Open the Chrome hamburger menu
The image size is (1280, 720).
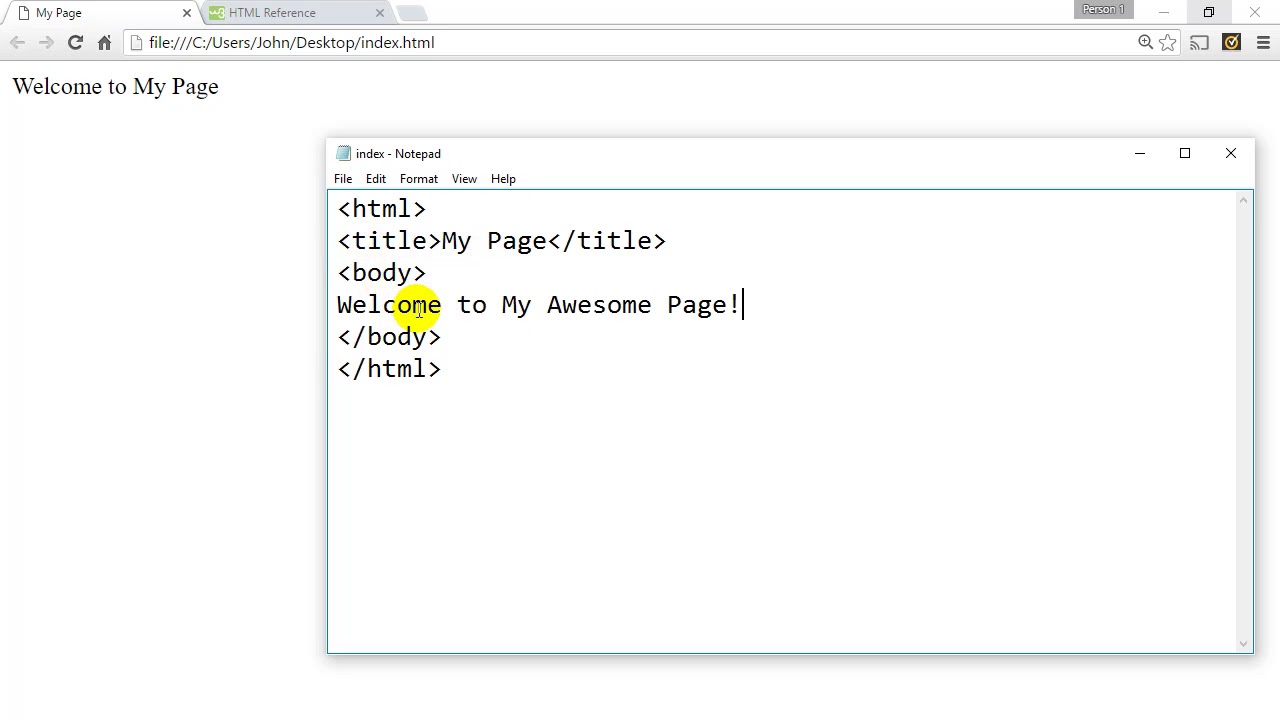(1263, 43)
